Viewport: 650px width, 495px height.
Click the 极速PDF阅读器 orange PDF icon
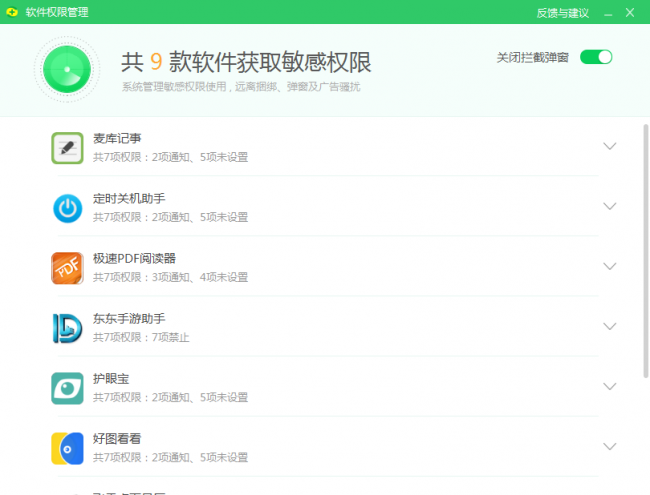coord(67,267)
